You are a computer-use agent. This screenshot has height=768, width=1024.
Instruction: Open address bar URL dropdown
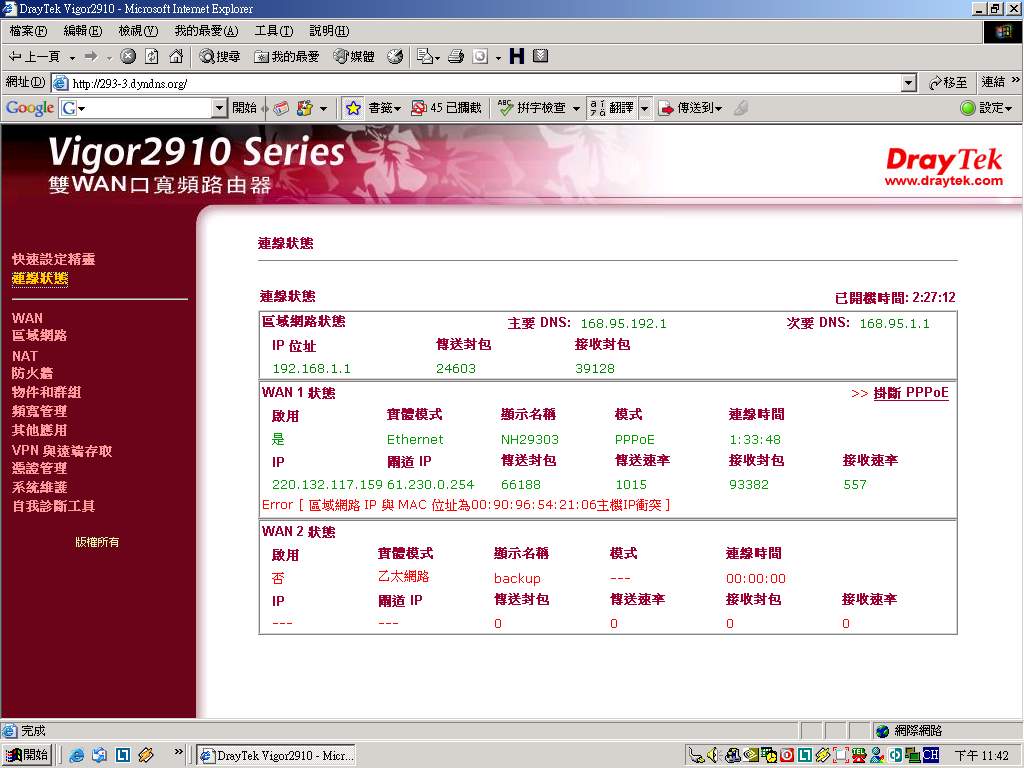click(x=908, y=83)
